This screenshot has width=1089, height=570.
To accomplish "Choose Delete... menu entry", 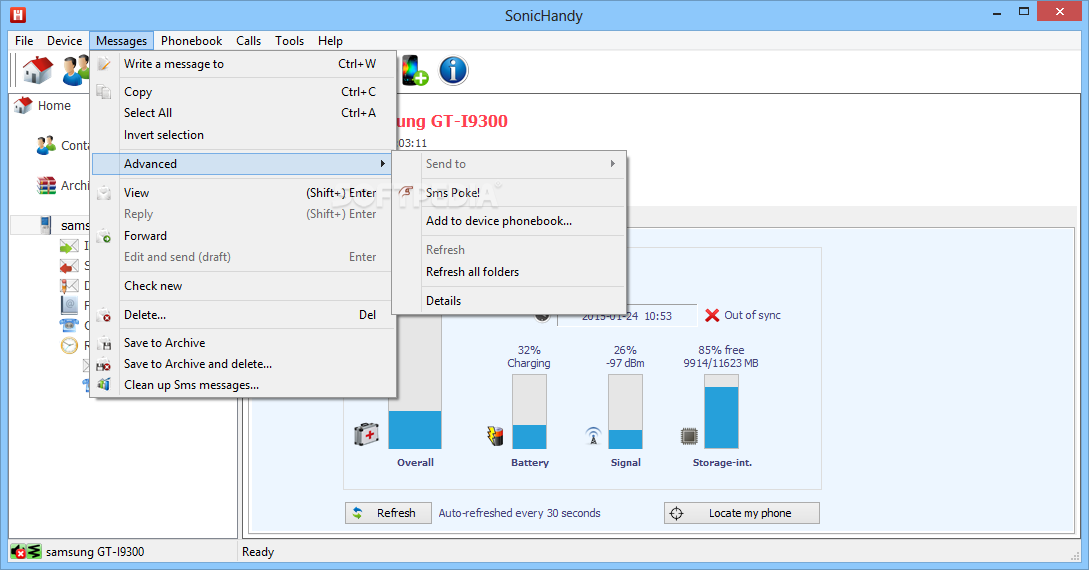I will 243,315.
